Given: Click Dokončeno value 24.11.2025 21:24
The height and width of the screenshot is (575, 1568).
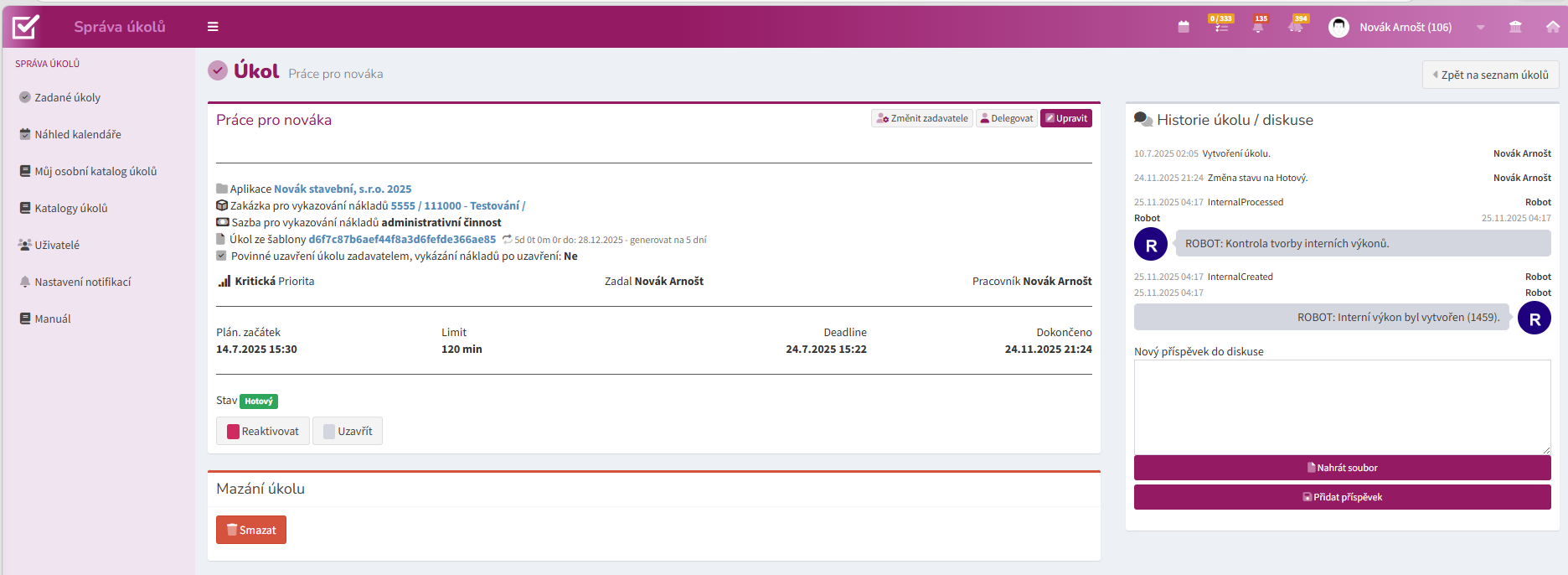Looking at the screenshot, I should pos(1048,349).
